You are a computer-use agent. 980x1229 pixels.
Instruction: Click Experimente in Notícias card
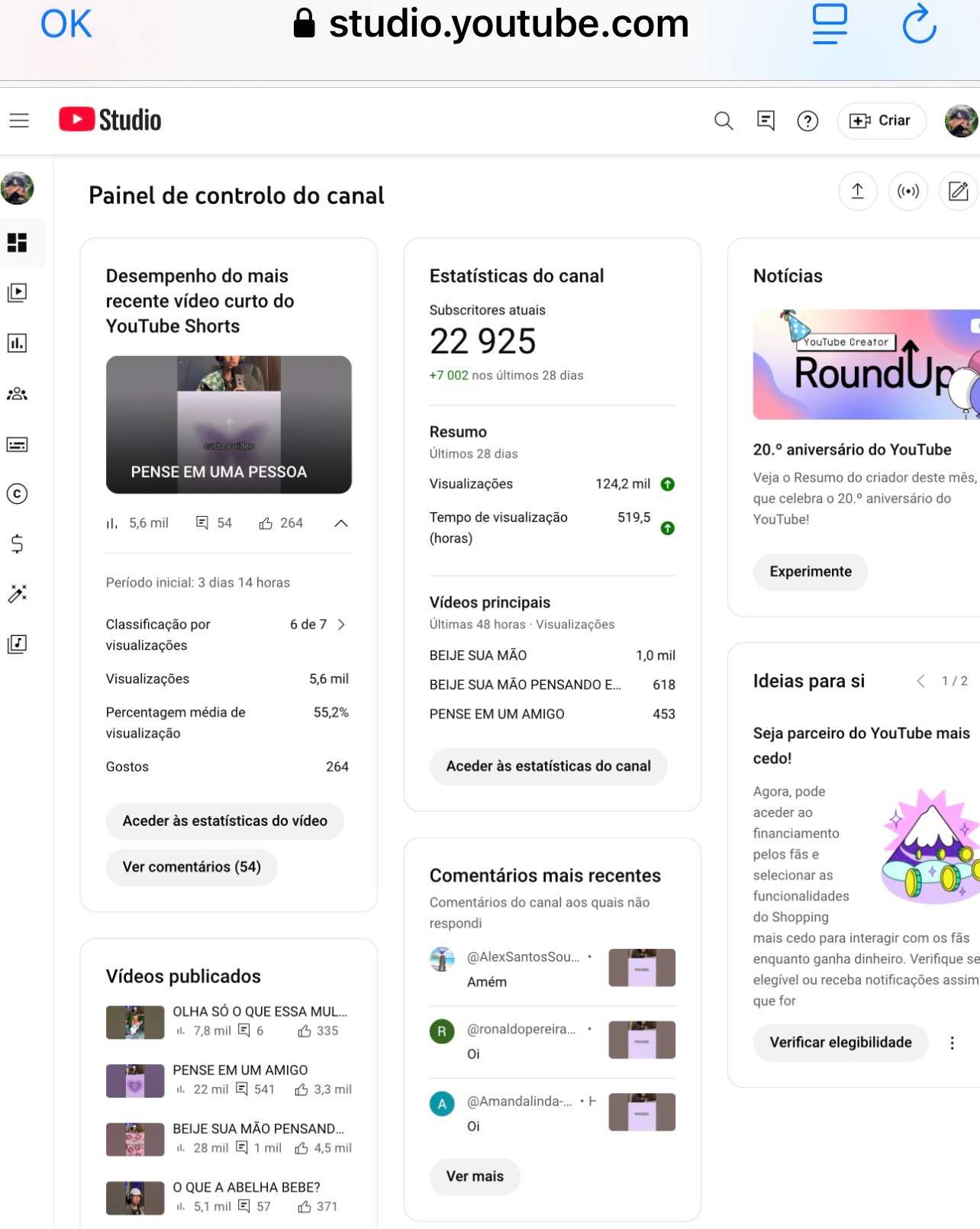point(811,572)
